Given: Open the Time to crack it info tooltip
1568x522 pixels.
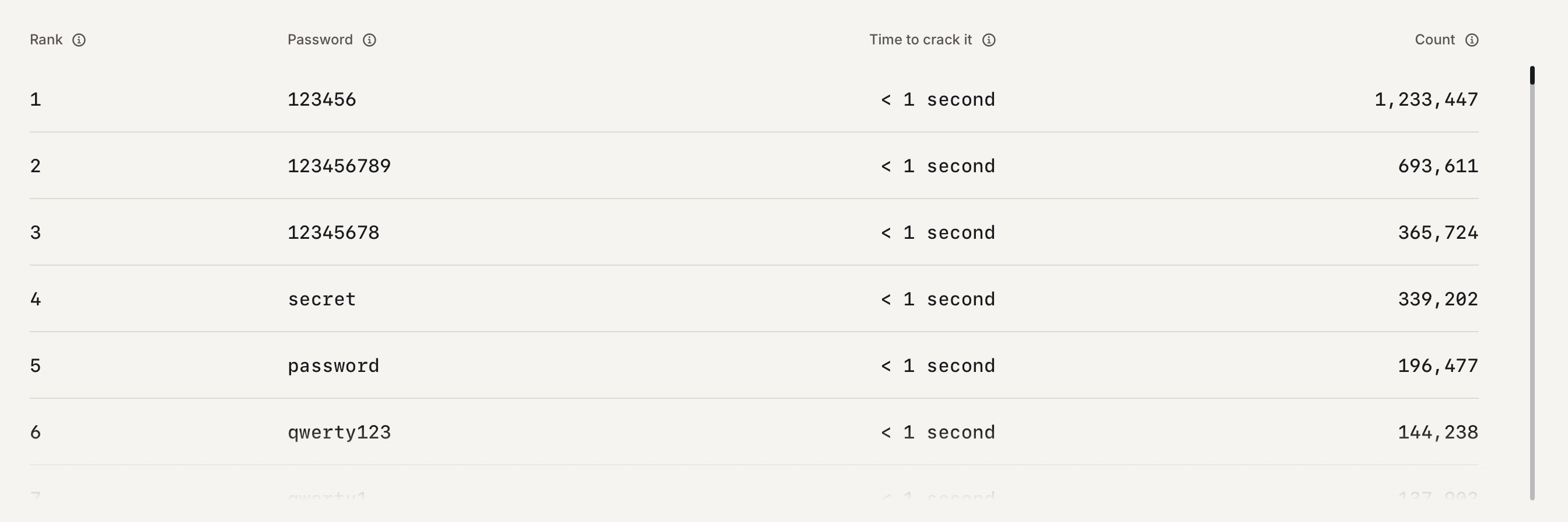Looking at the screenshot, I should pyautogui.click(x=989, y=40).
